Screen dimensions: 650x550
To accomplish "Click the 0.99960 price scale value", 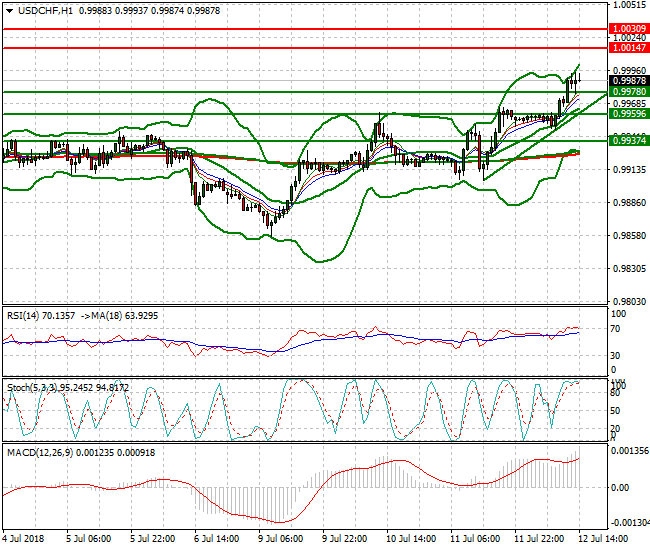I will pyautogui.click(x=629, y=70).
